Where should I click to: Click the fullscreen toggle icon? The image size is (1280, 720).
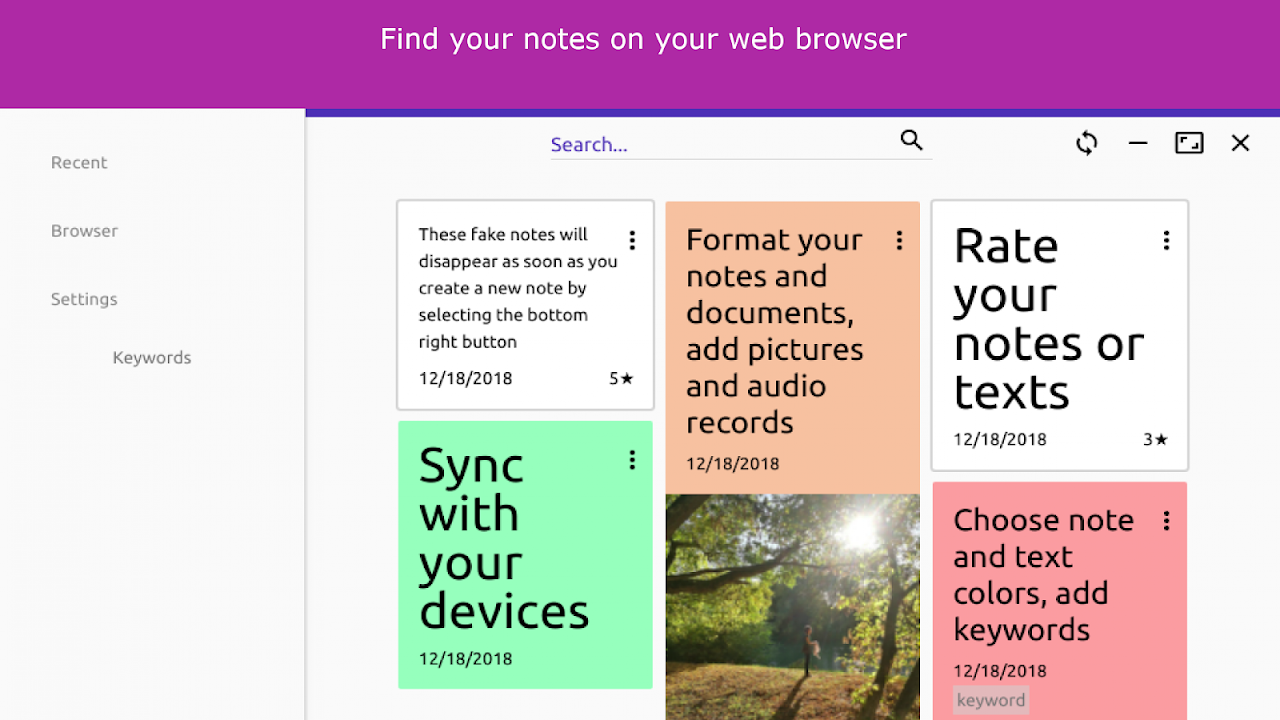[1189, 143]
